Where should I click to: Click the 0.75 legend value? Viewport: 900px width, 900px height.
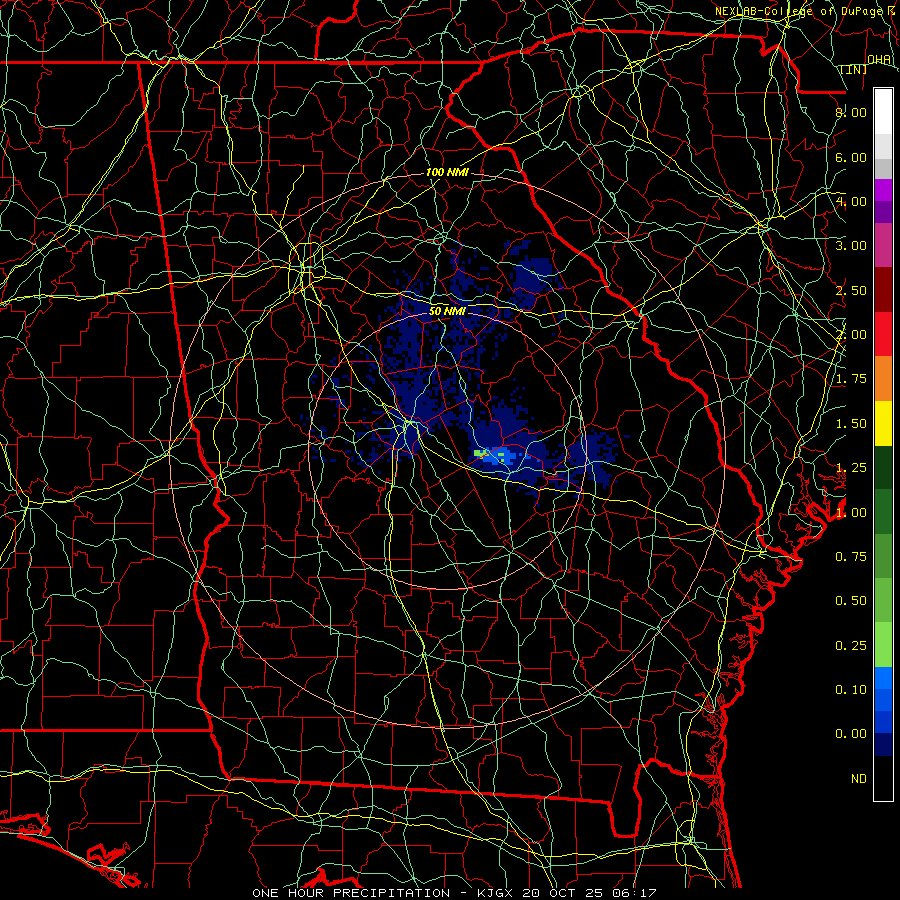click(x=851, y=557)
